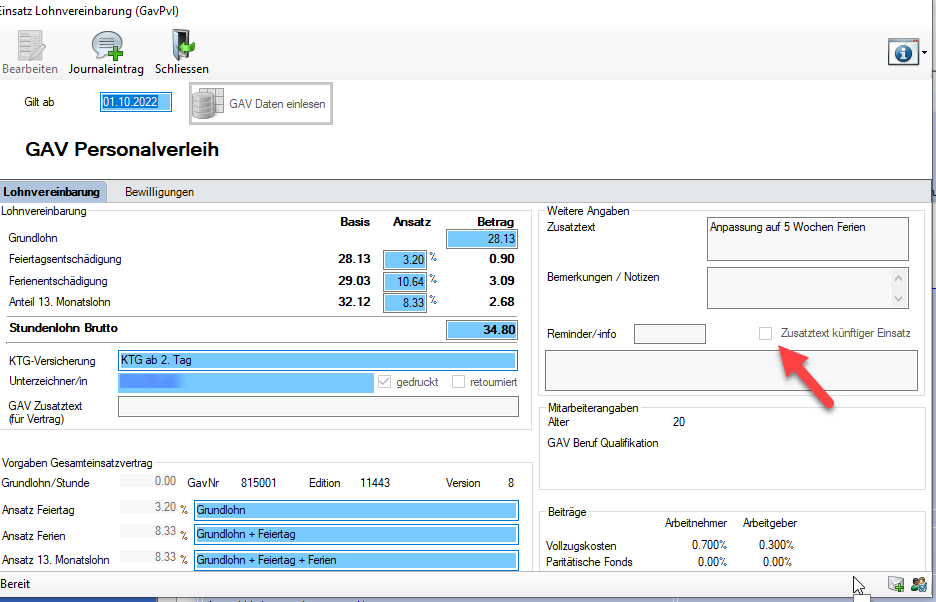
Task: Click Anteil 13. Monatslohn Ansatz field 8.33
Action: (x=405, y=303)
